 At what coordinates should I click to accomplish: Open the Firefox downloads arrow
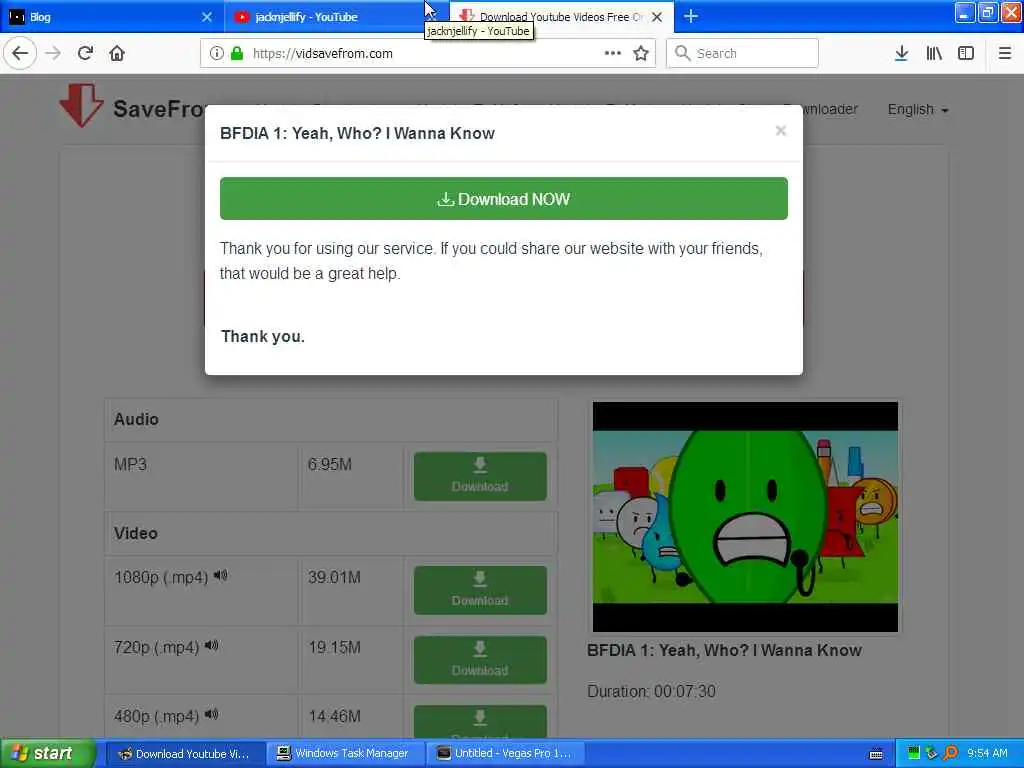[901, 53]
